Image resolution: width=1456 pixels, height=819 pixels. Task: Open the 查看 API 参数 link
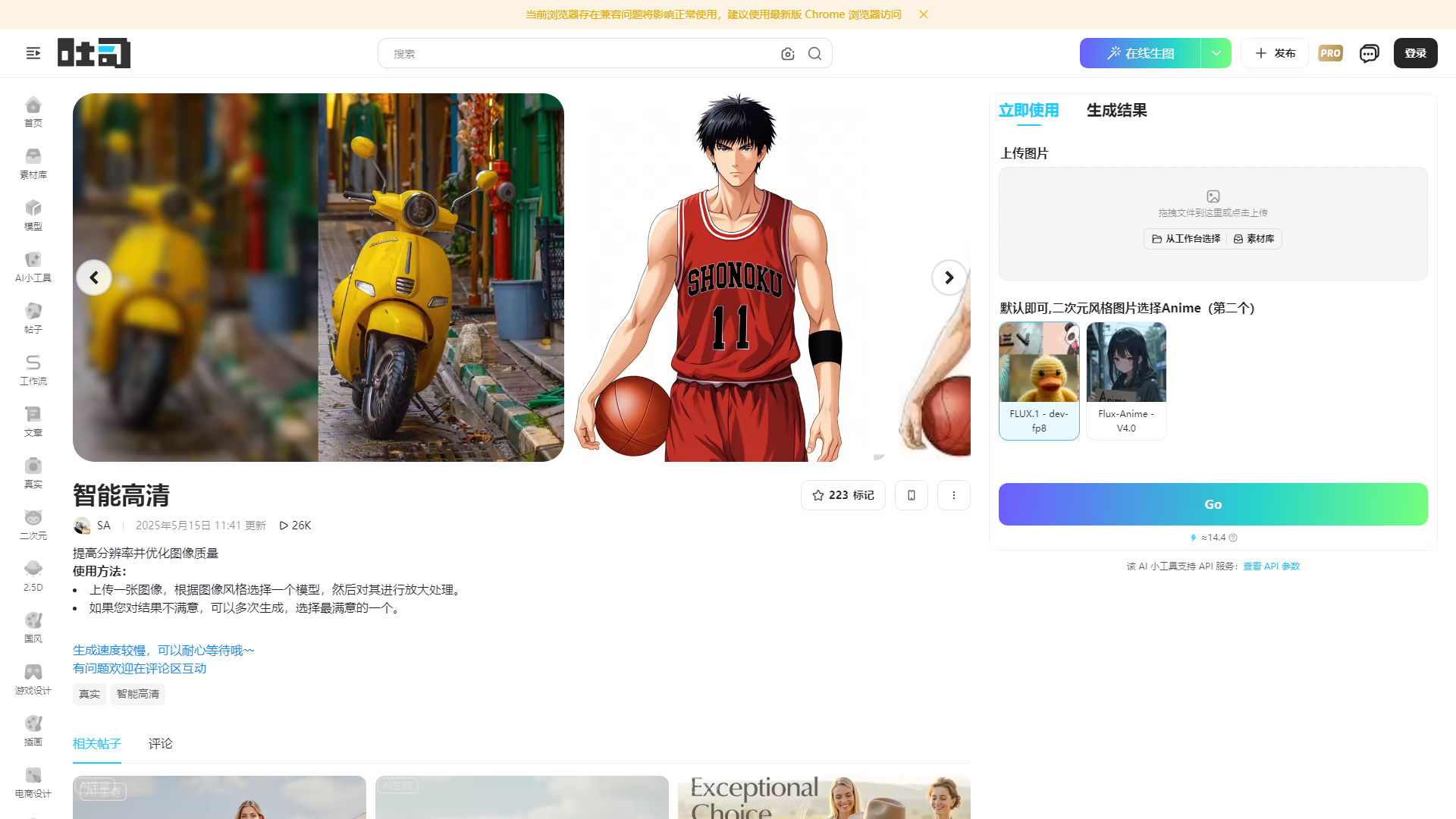click(x=1271, y=566)
